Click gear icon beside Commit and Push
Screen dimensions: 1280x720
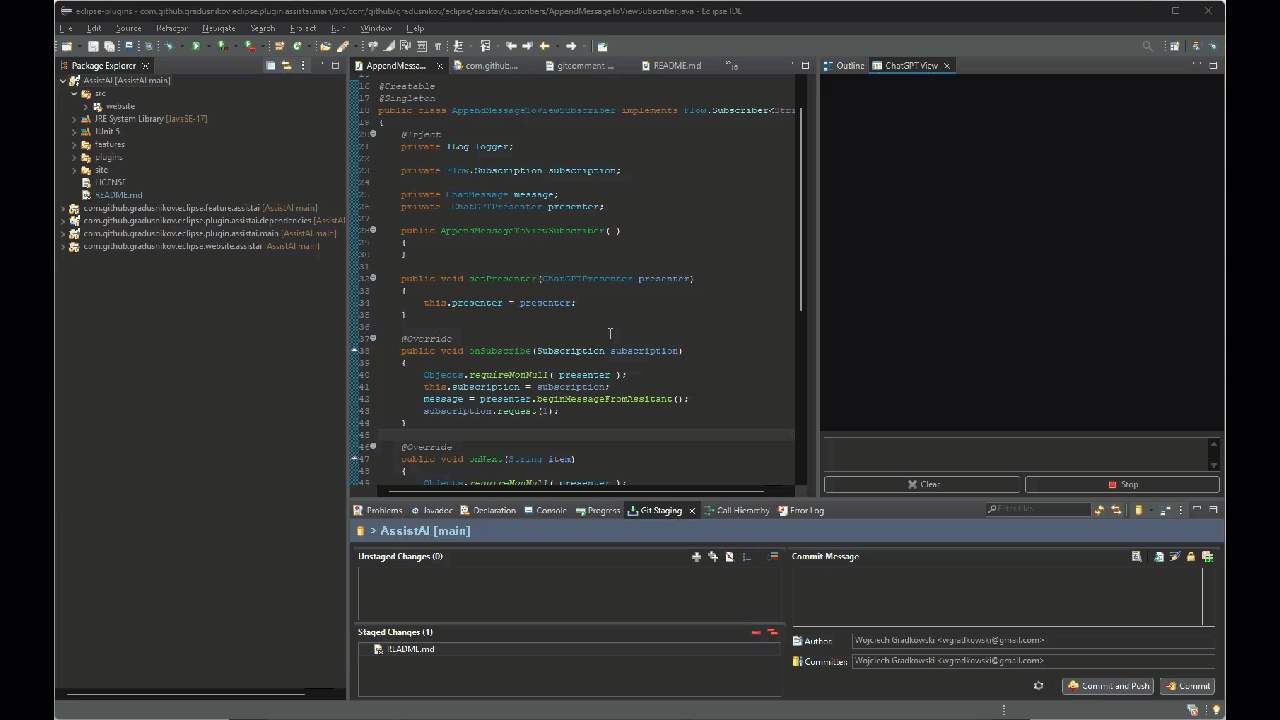pos(1038,686)
